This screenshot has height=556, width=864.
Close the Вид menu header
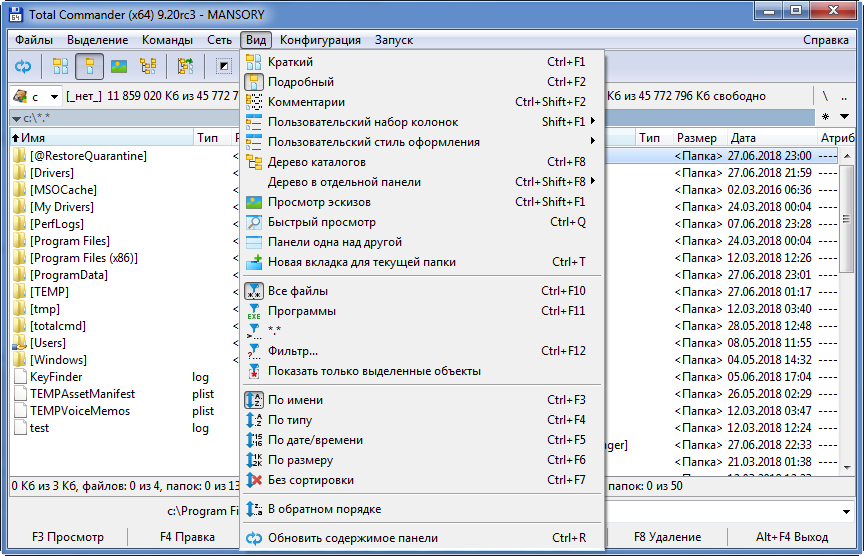tap(256, 40)
